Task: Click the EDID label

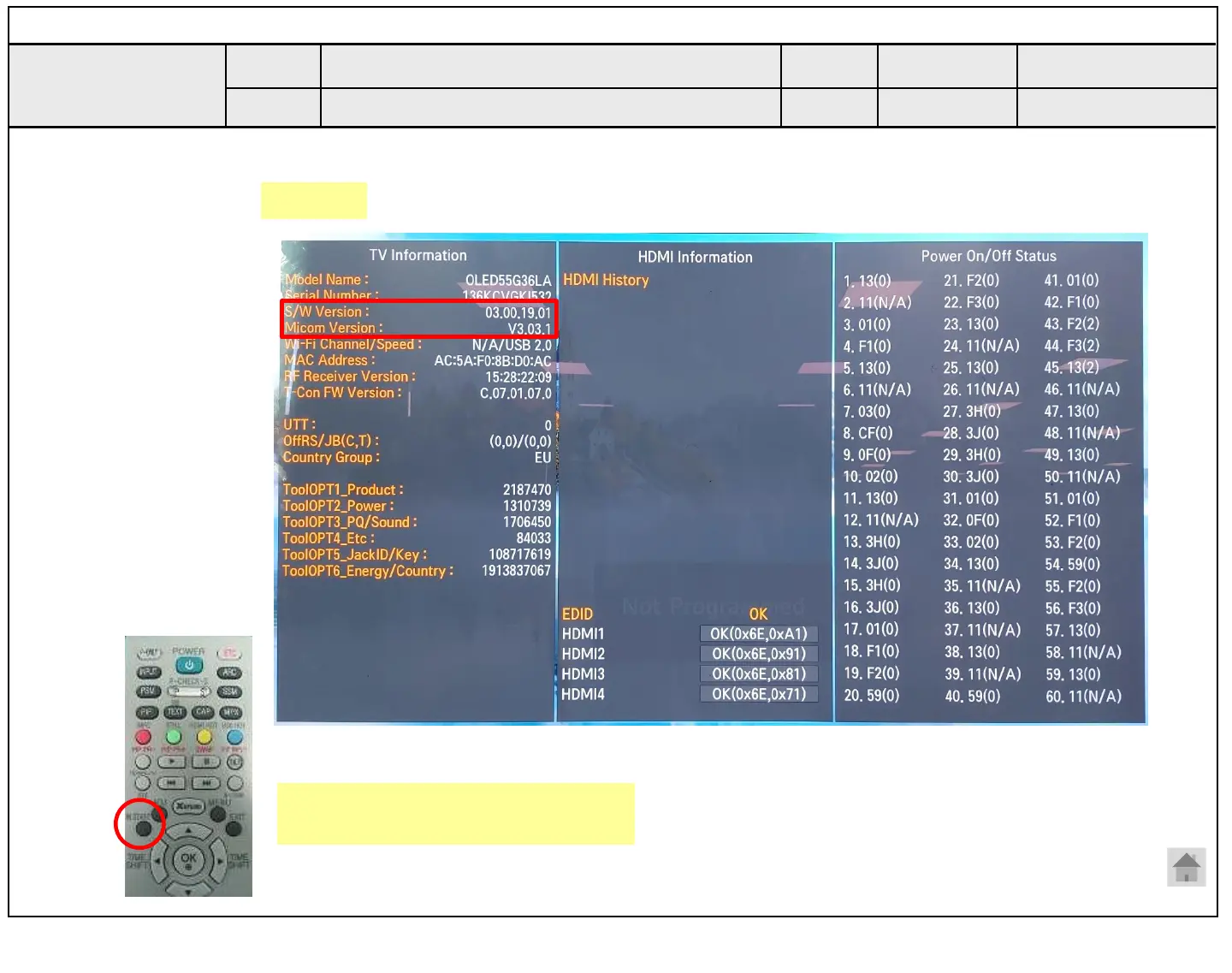Action: [577, 614]
